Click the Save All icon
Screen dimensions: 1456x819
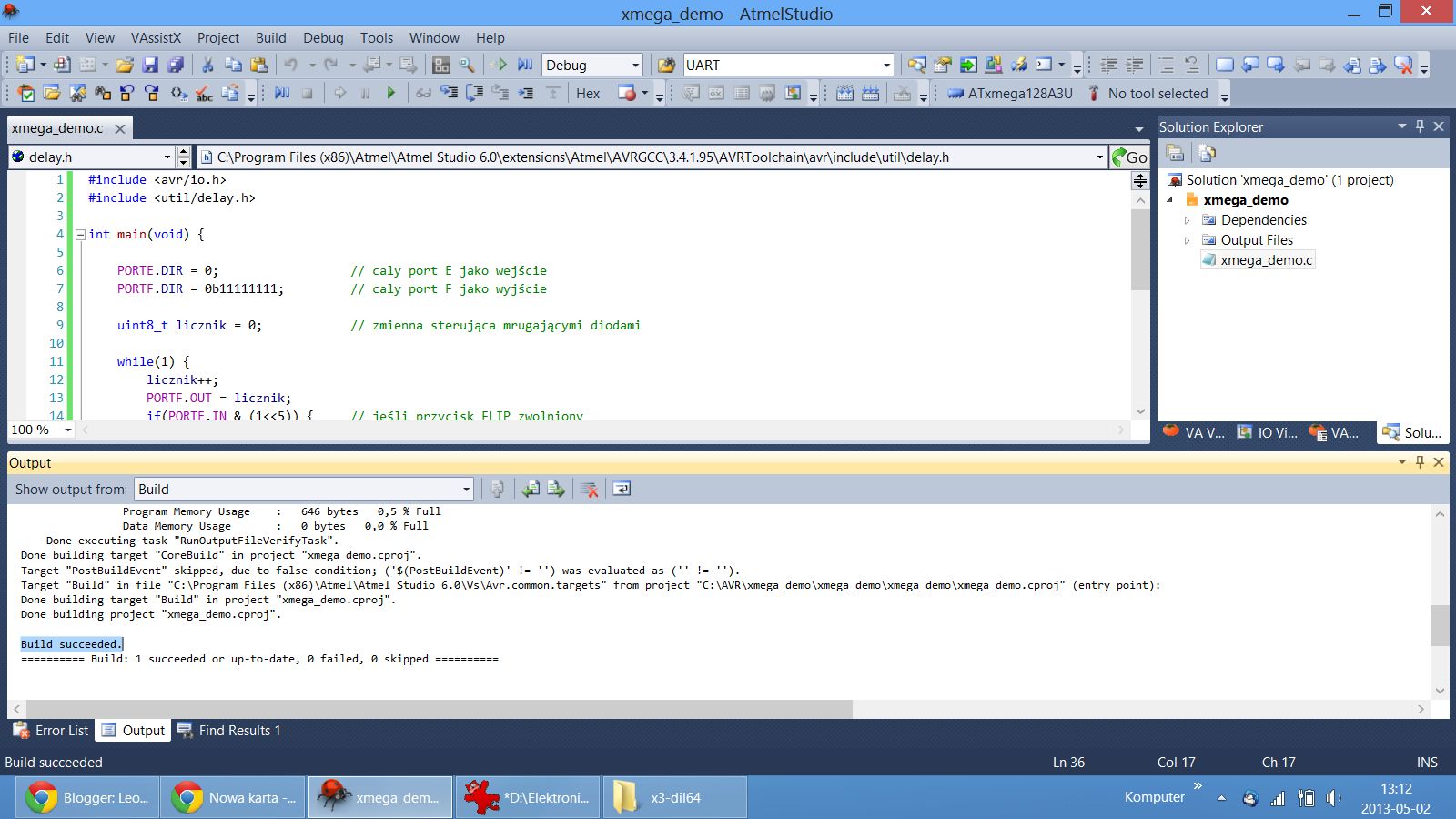pyautogui.click(x=176, y=65)
